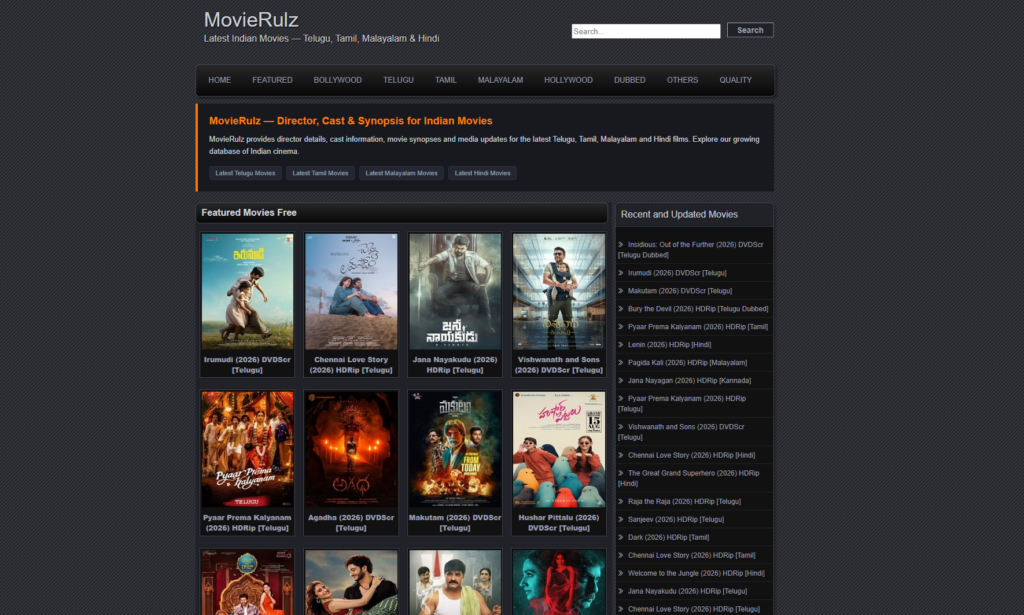Go to MALAYALAM section
The height and width of the screenshot is (615, 1024).
pyautogui.click(x=500, y=80)
